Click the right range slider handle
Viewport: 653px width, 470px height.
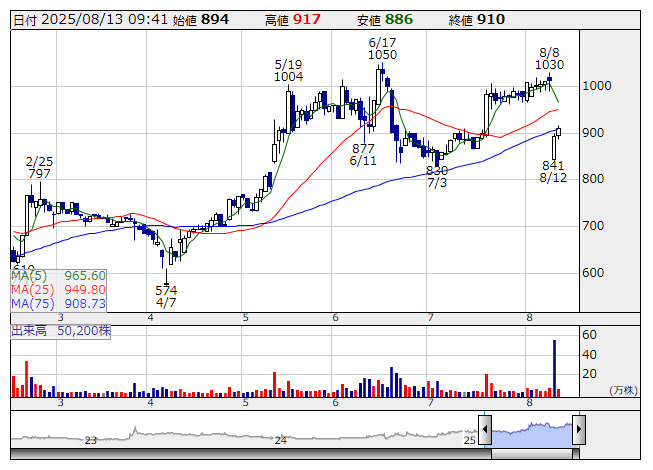coord(578,431)
